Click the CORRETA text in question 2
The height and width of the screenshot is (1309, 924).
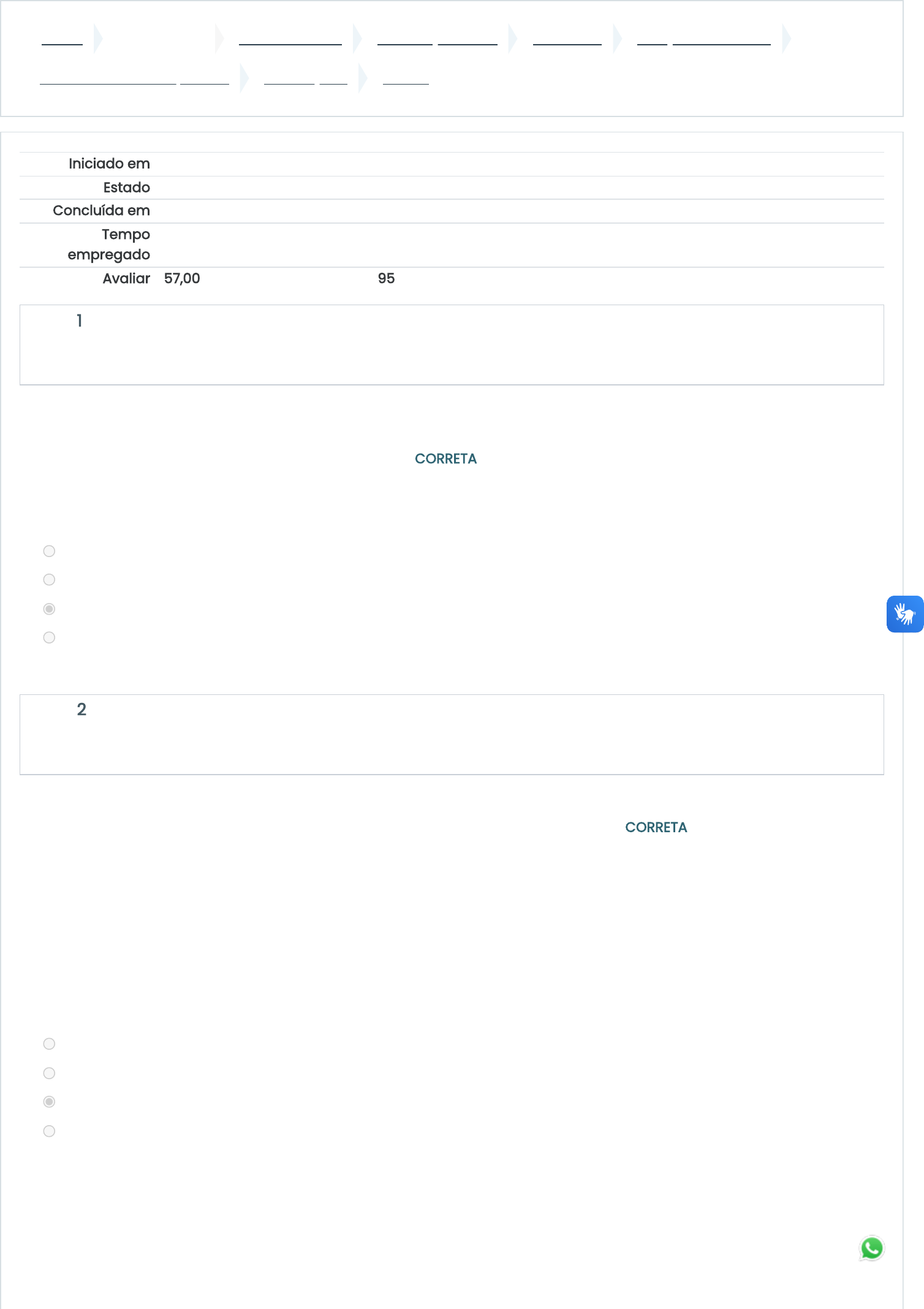pyautogui.click(x=656, y=827)
